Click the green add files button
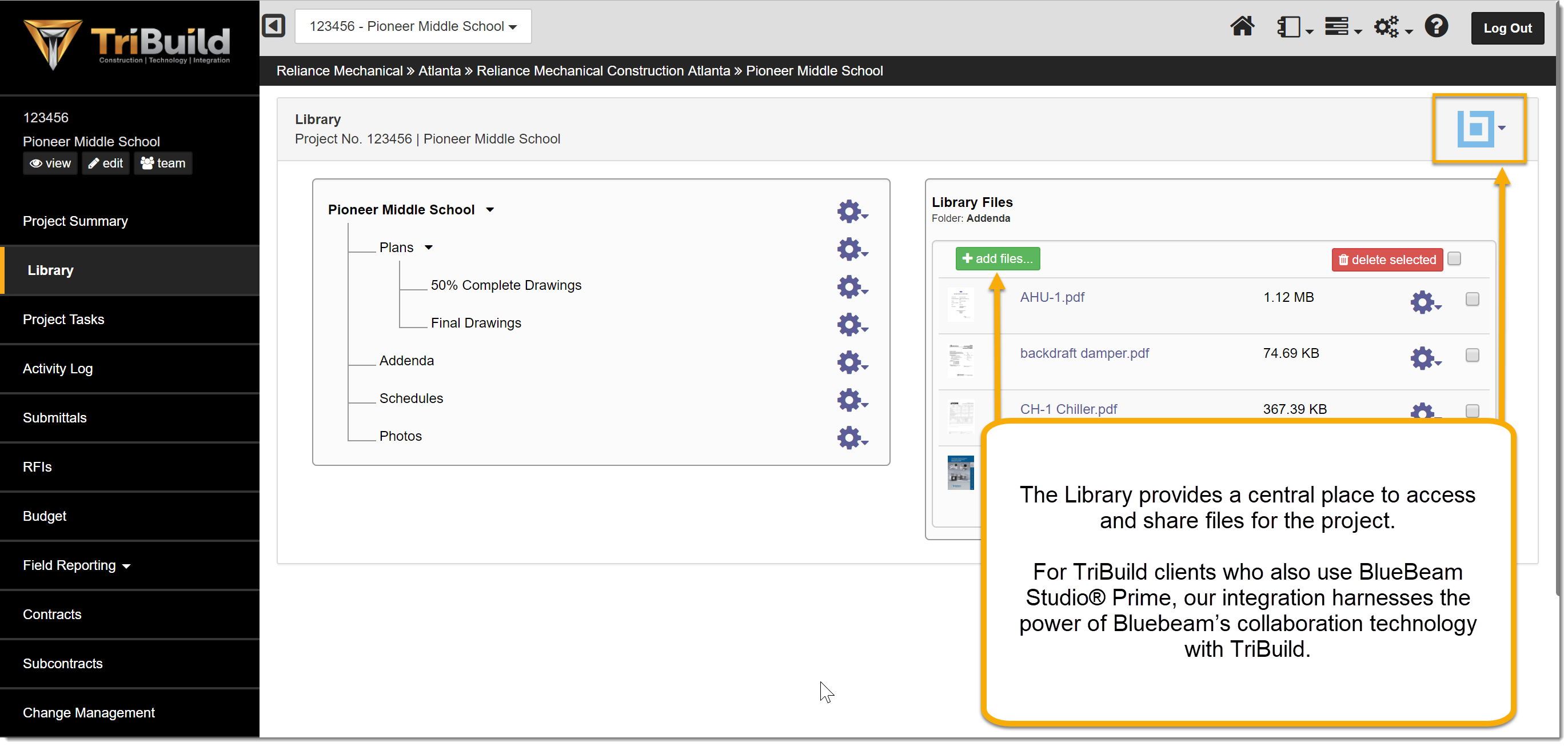 click(x=997, y=258)
